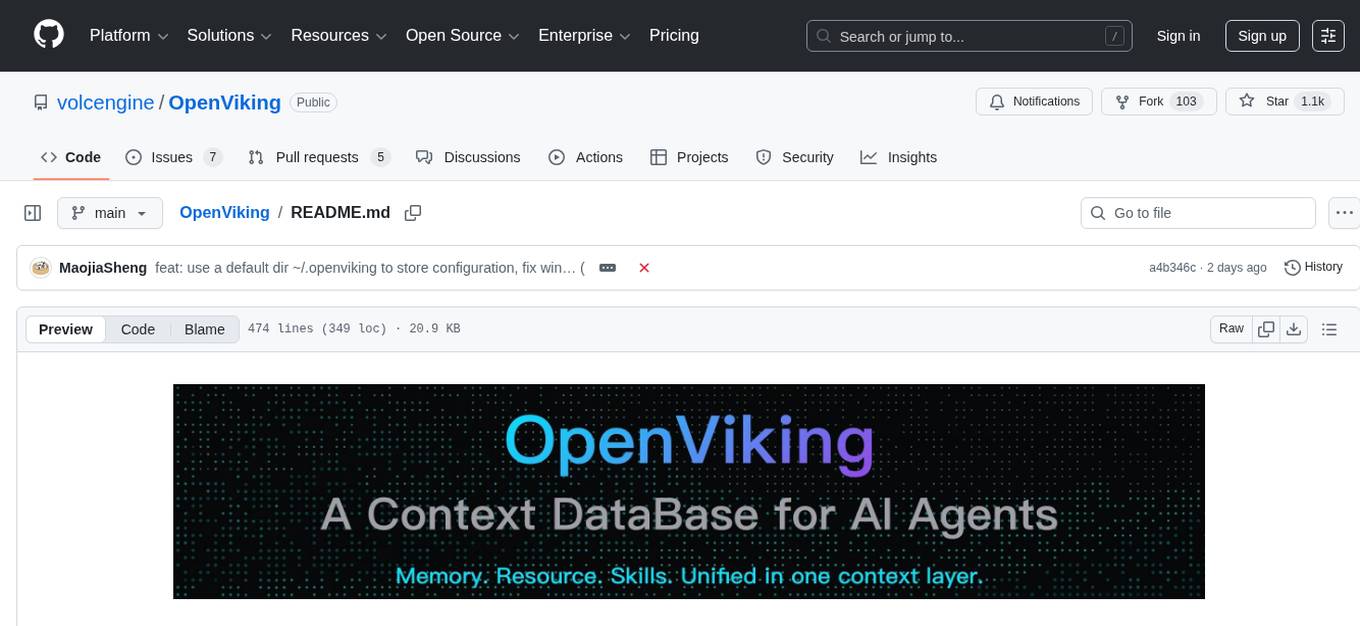Open the settings sliders icon in header

coord(1327,35)
